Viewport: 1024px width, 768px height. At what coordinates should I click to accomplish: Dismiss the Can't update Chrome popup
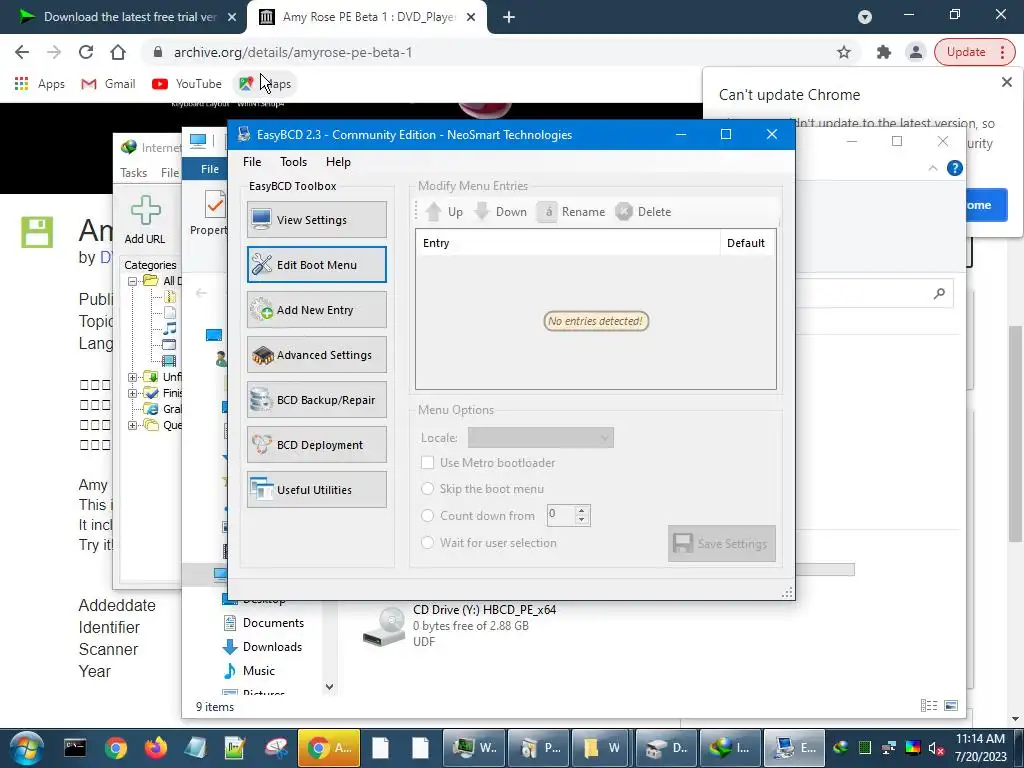pos(1006,82)
